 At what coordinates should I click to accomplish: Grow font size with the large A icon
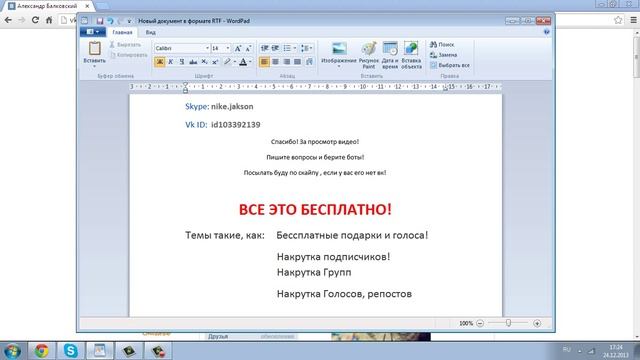point(238,48)
